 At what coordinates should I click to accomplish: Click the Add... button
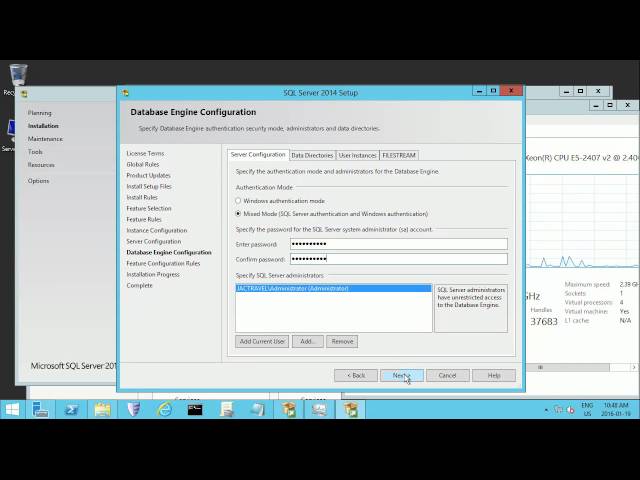click(x=308, y=341)
